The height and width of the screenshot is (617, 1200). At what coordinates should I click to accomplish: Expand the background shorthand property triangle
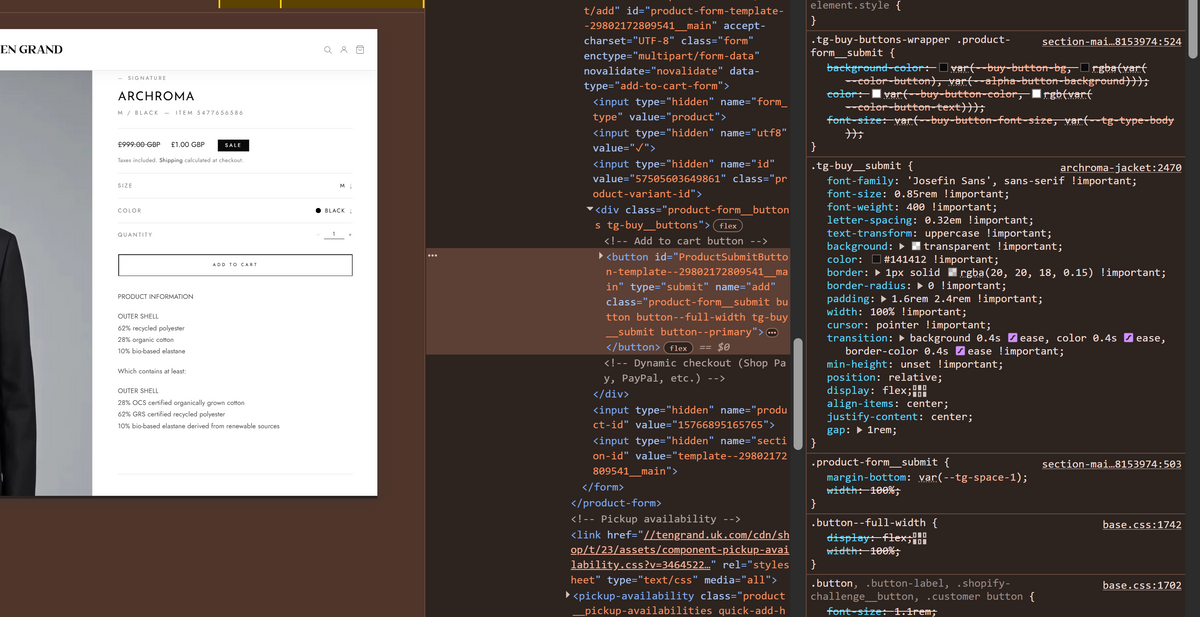click(x=903, y=246)
